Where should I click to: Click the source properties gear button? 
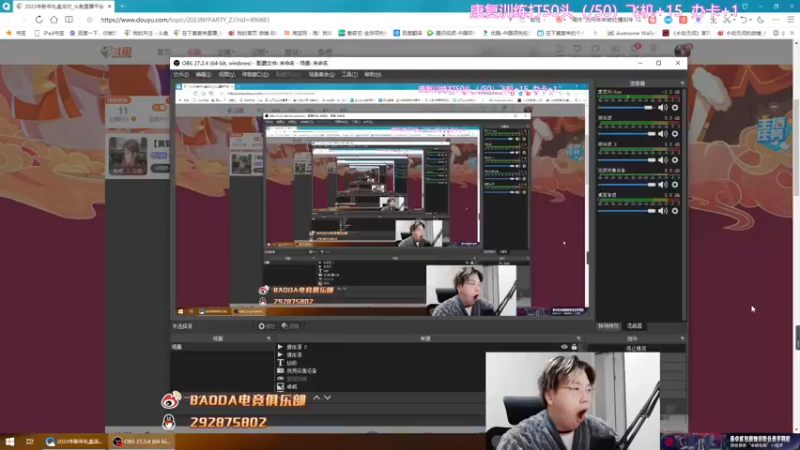click(266, 326)
